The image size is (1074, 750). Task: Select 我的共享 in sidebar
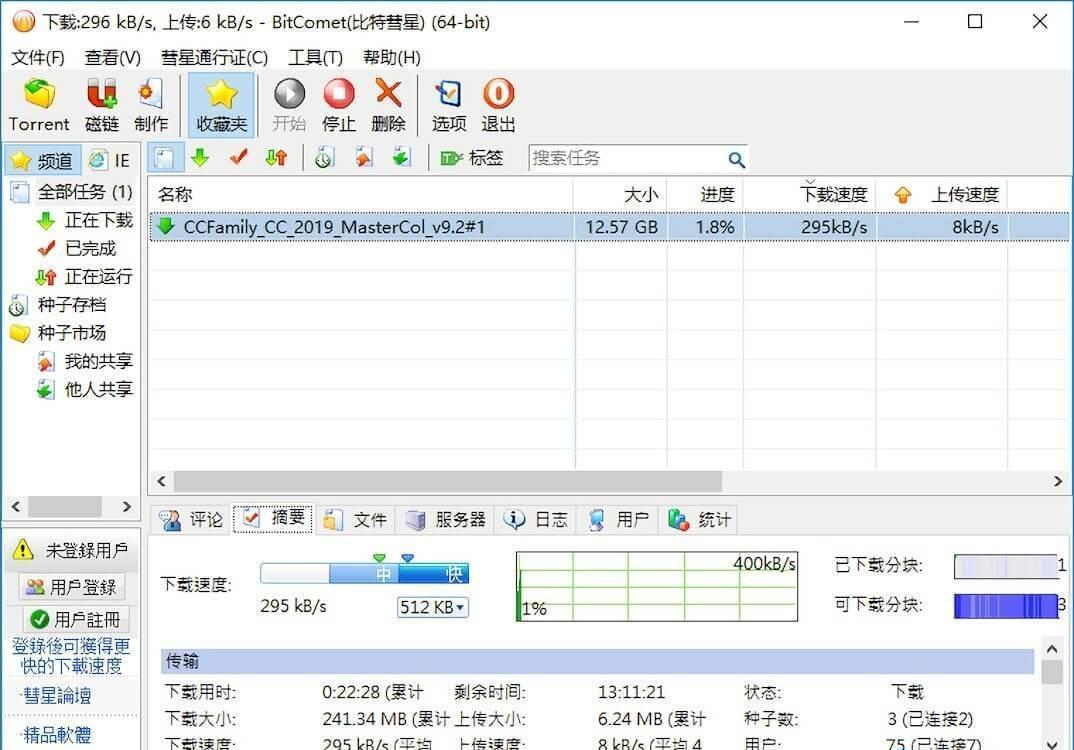(85, 361)
